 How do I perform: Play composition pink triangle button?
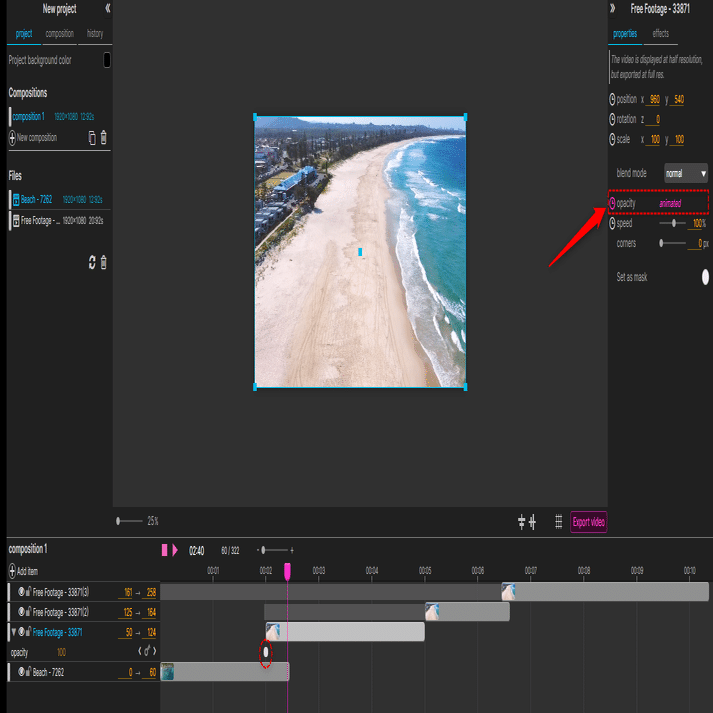coord(175,550)
